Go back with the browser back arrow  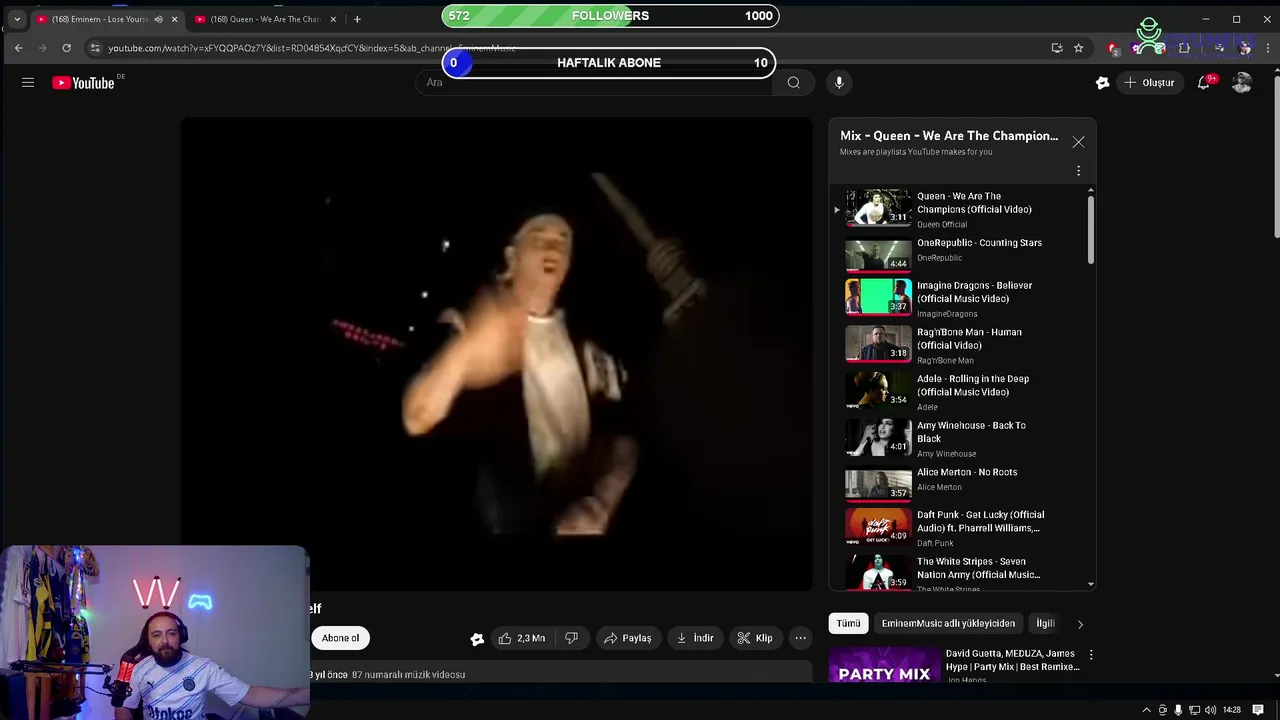pos(18,48)
